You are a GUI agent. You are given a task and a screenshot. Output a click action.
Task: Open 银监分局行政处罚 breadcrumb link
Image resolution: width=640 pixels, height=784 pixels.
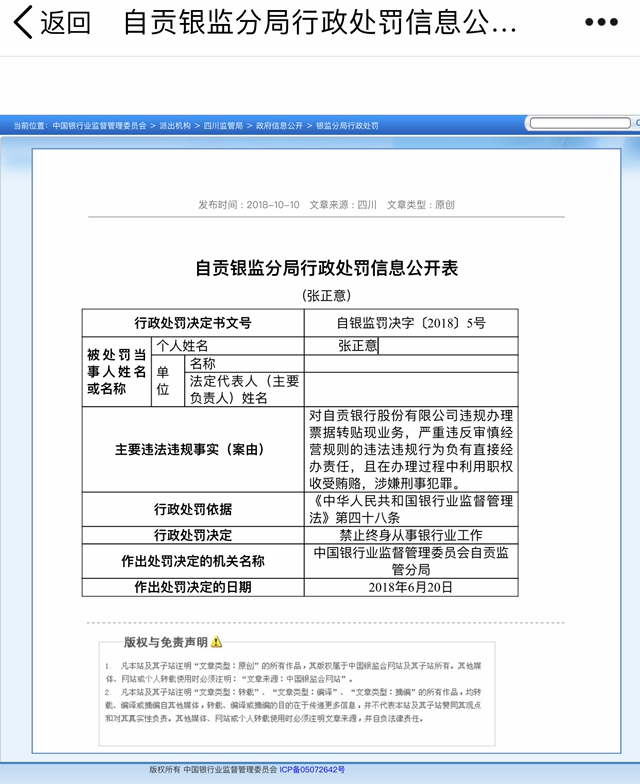(347, 126)
